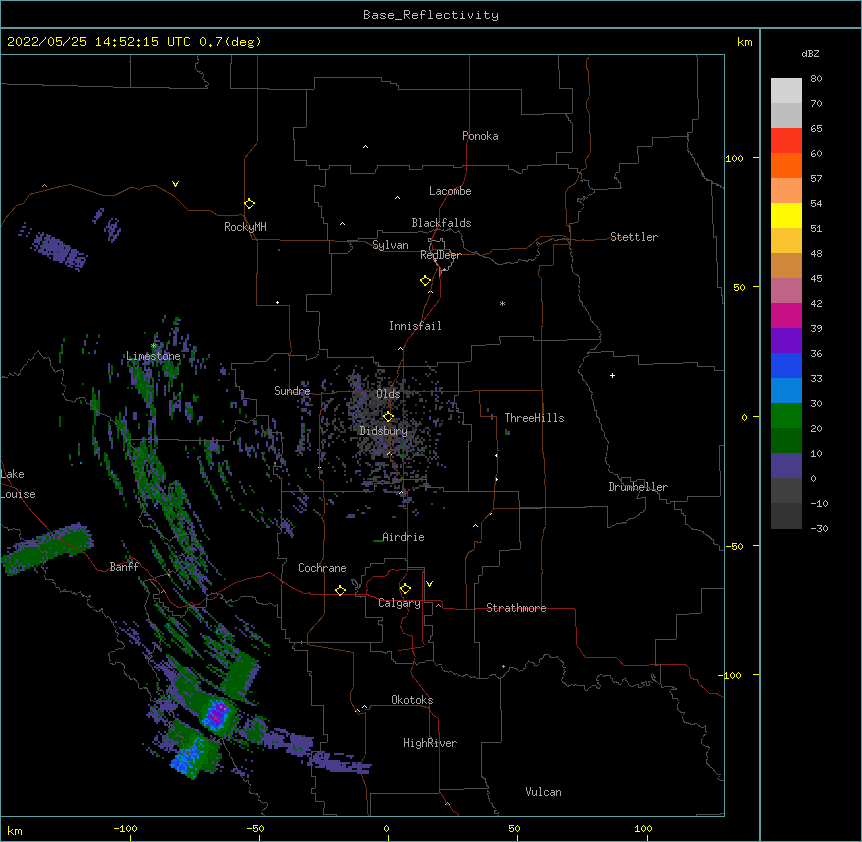Click the RockyMH label
The image size is (862, 842).
[x=245, y=227]
